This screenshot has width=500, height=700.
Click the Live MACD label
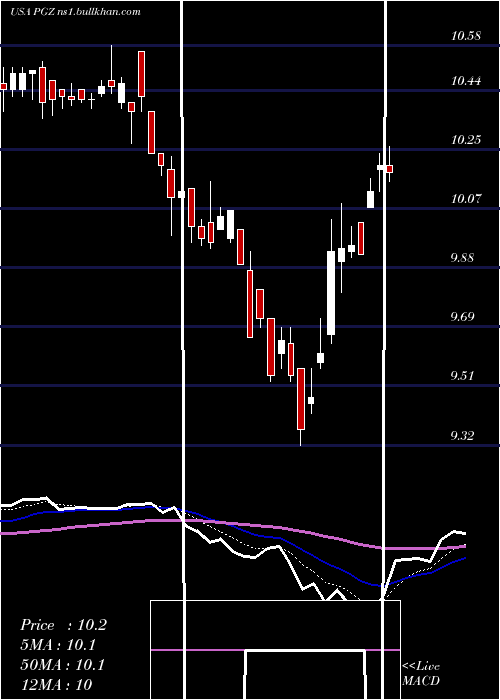tap(421, 673)
